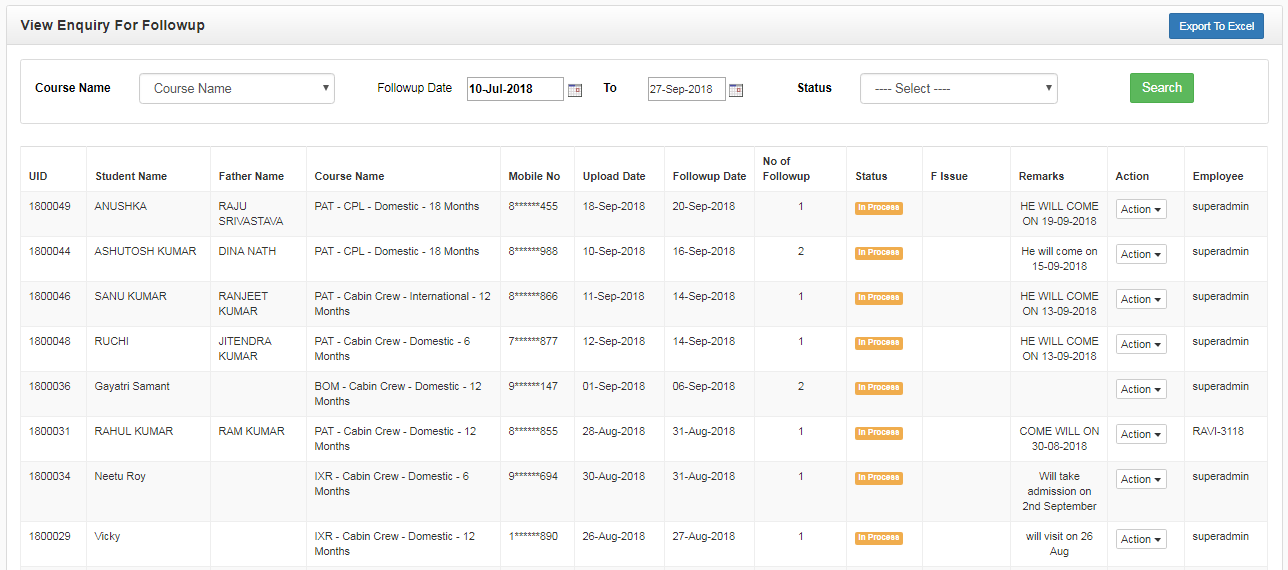Image resolution: width=1288 pixels, height=570 pixels.
Task: Open calendar picker beside 27-Sep-2018 date
Action: pyautogui.click(x=736, y=90)
